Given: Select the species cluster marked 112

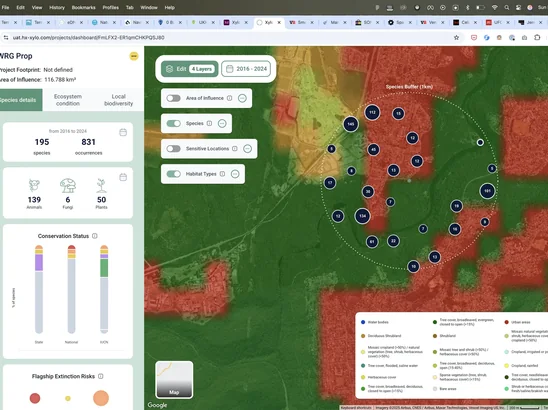Looking at the screenshot, I should coord(372,113).
